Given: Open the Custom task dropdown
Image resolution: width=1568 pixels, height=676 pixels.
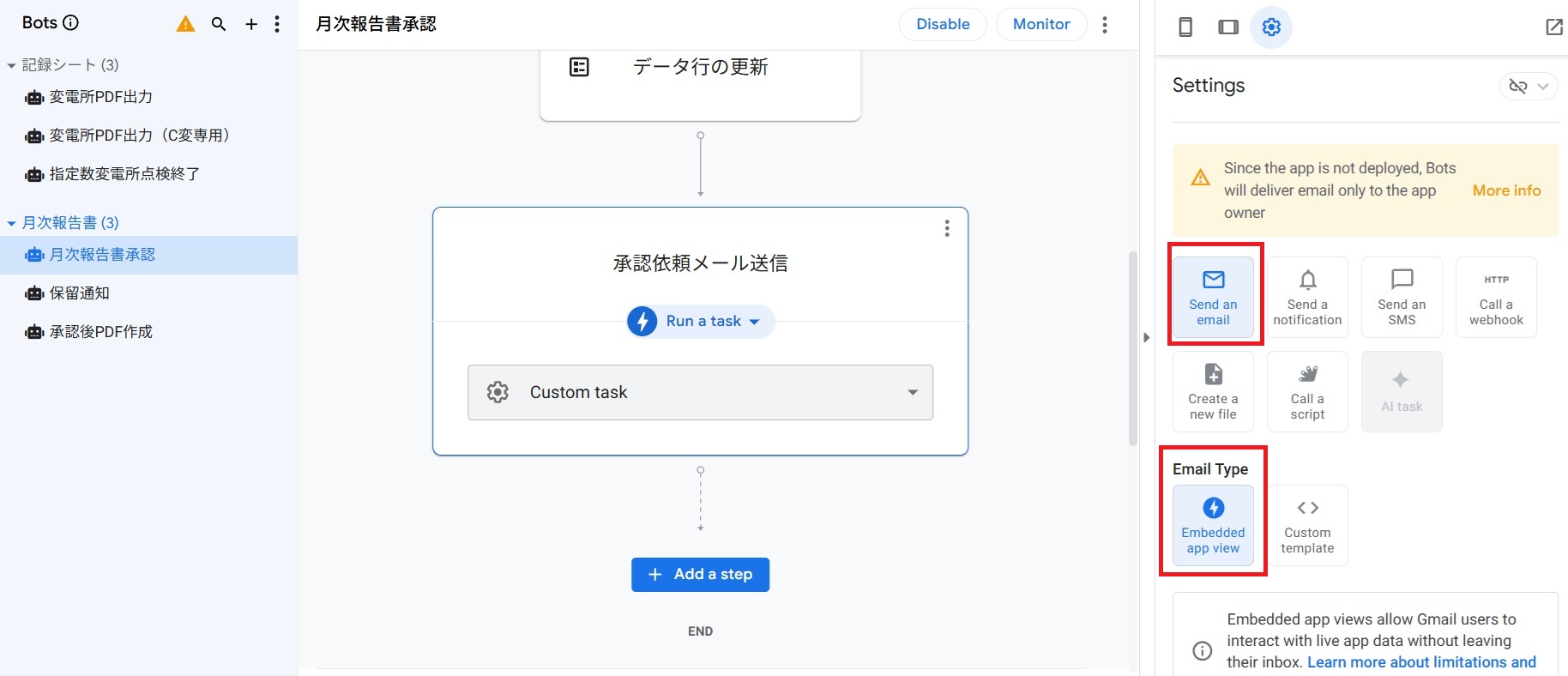Looking at the screenshot, I should (700, 392).
